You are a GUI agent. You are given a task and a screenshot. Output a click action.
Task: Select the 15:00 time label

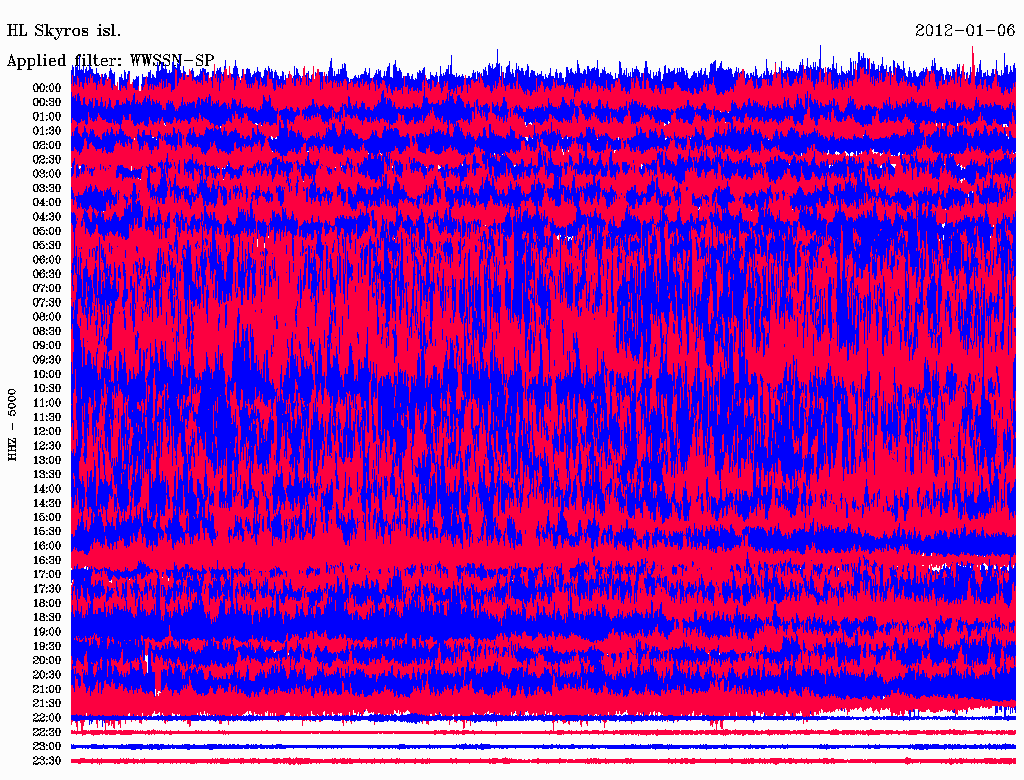tap(47, 517)
